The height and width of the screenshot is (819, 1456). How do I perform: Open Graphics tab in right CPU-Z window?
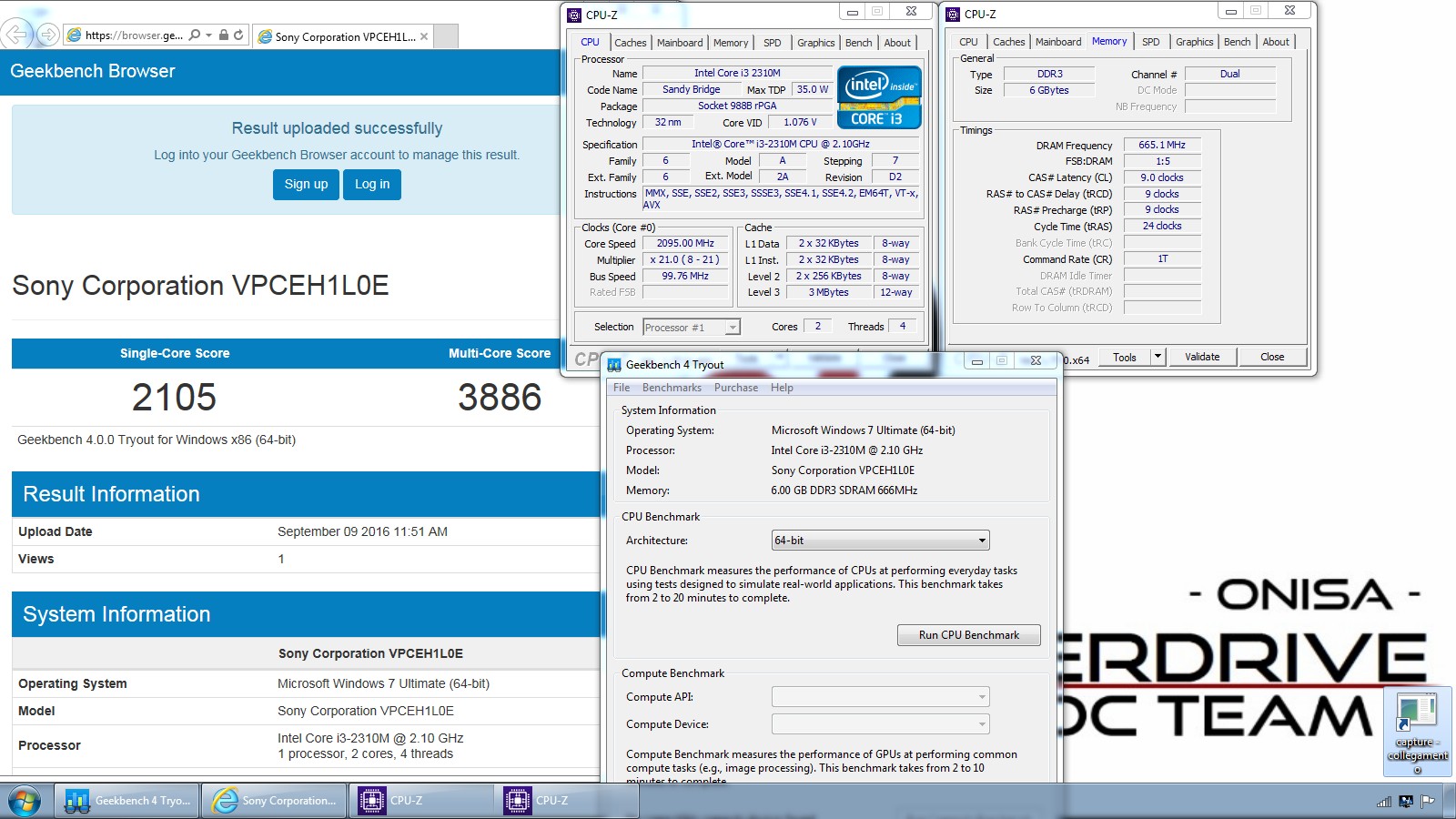1194,42
